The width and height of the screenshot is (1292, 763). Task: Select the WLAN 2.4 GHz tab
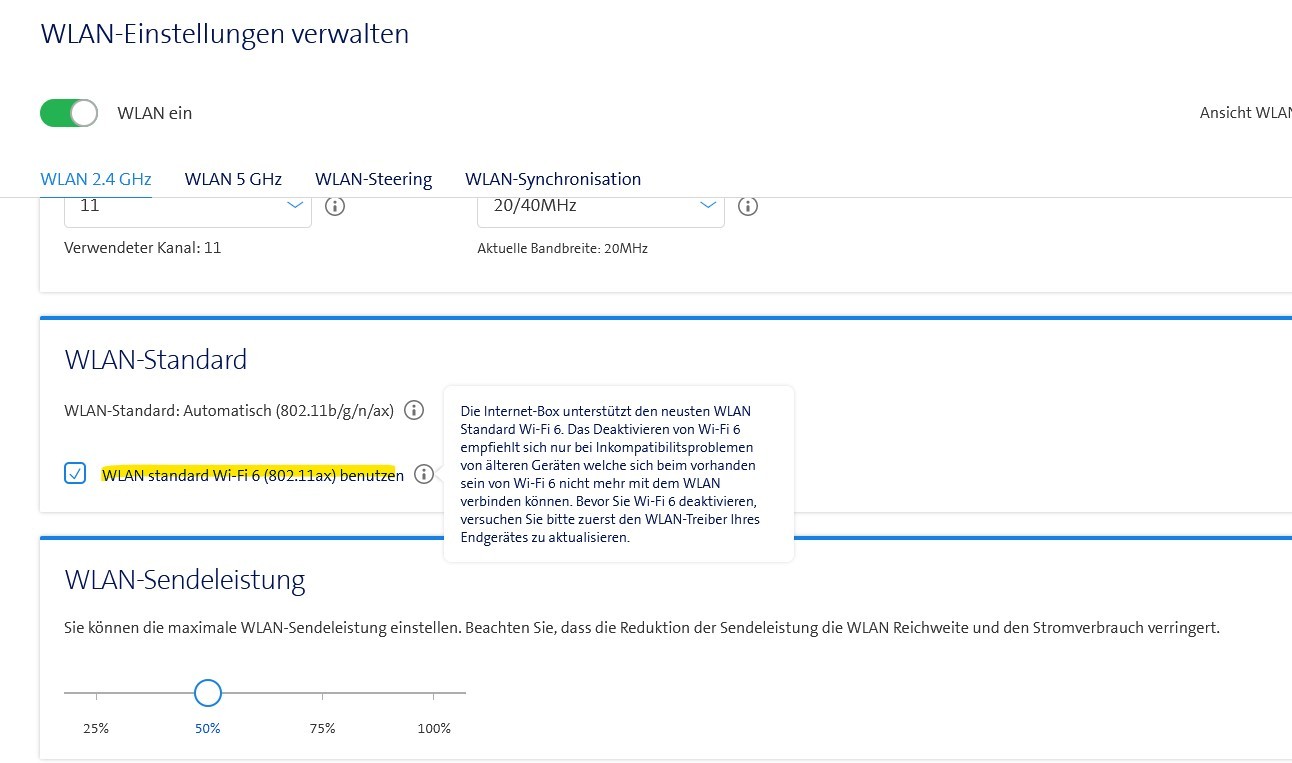(x=96, y=180)
